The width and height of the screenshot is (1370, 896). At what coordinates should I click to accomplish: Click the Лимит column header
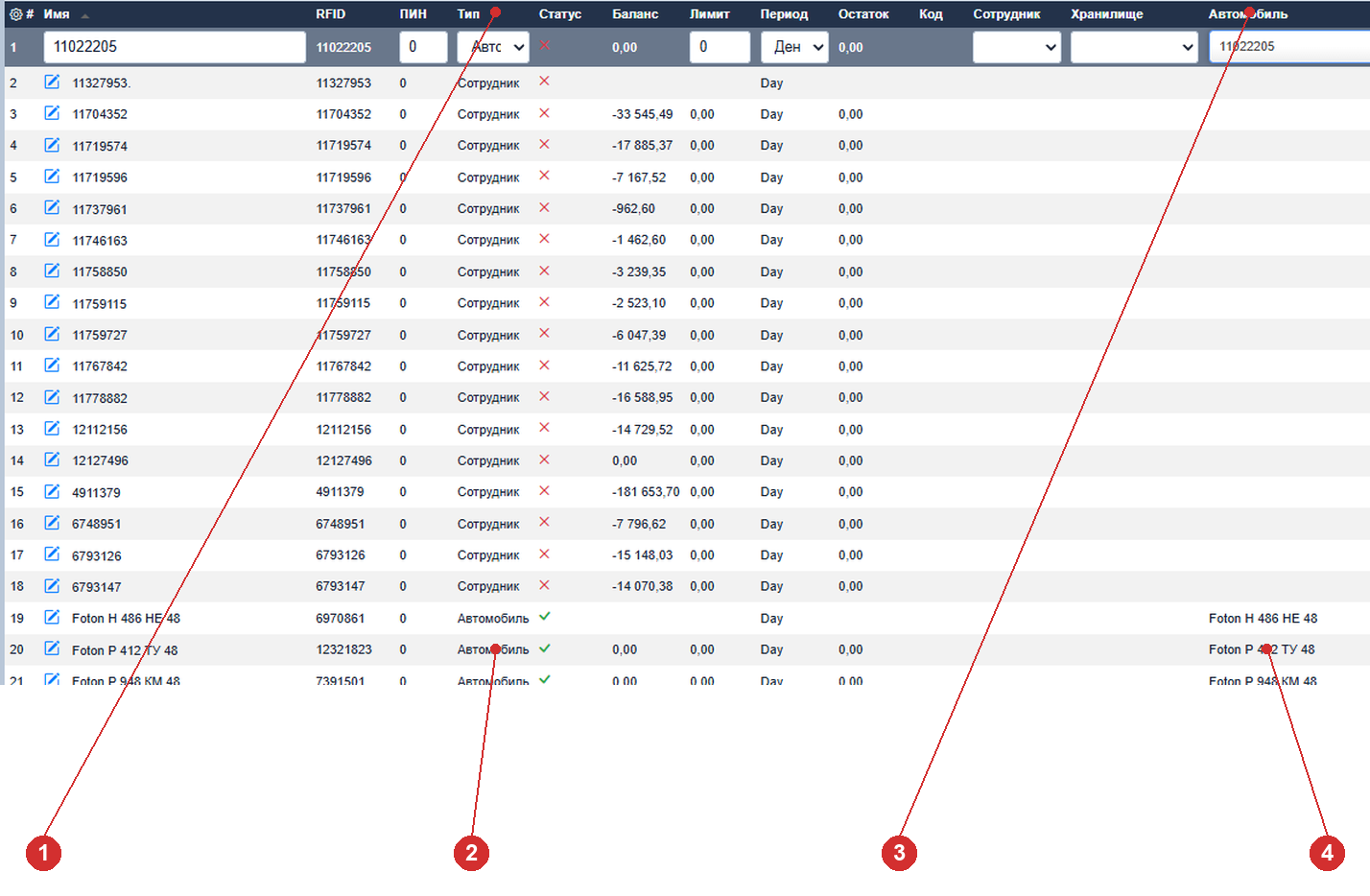[x=710, y=14]
